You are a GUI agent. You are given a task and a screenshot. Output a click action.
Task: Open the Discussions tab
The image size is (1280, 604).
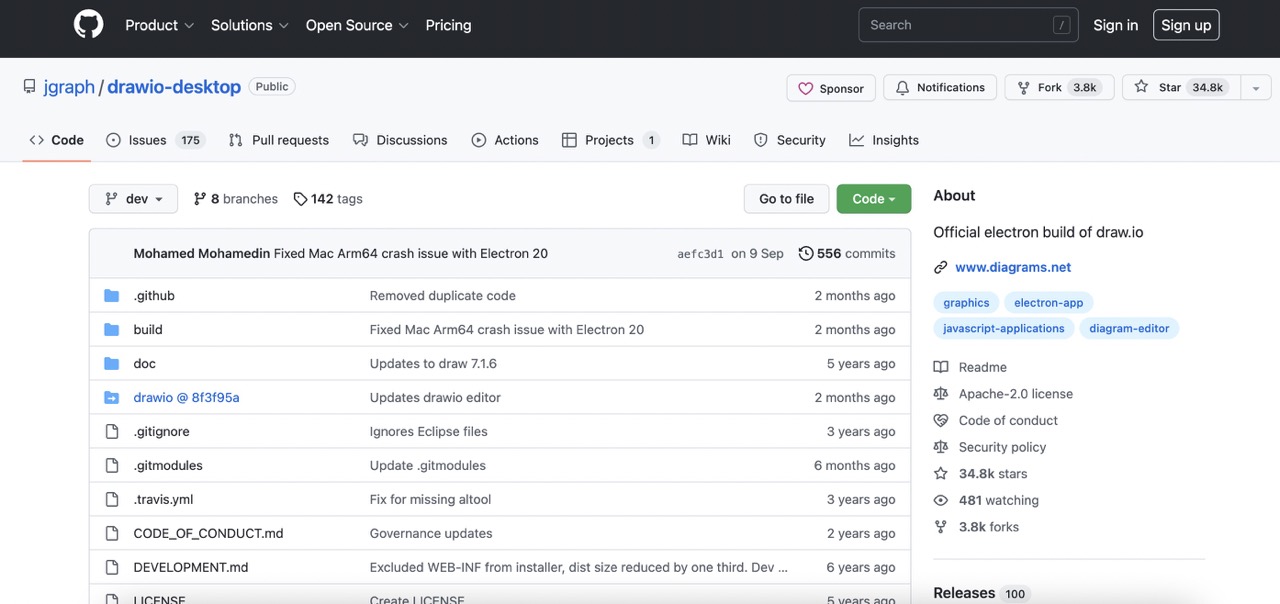(400, 140)
